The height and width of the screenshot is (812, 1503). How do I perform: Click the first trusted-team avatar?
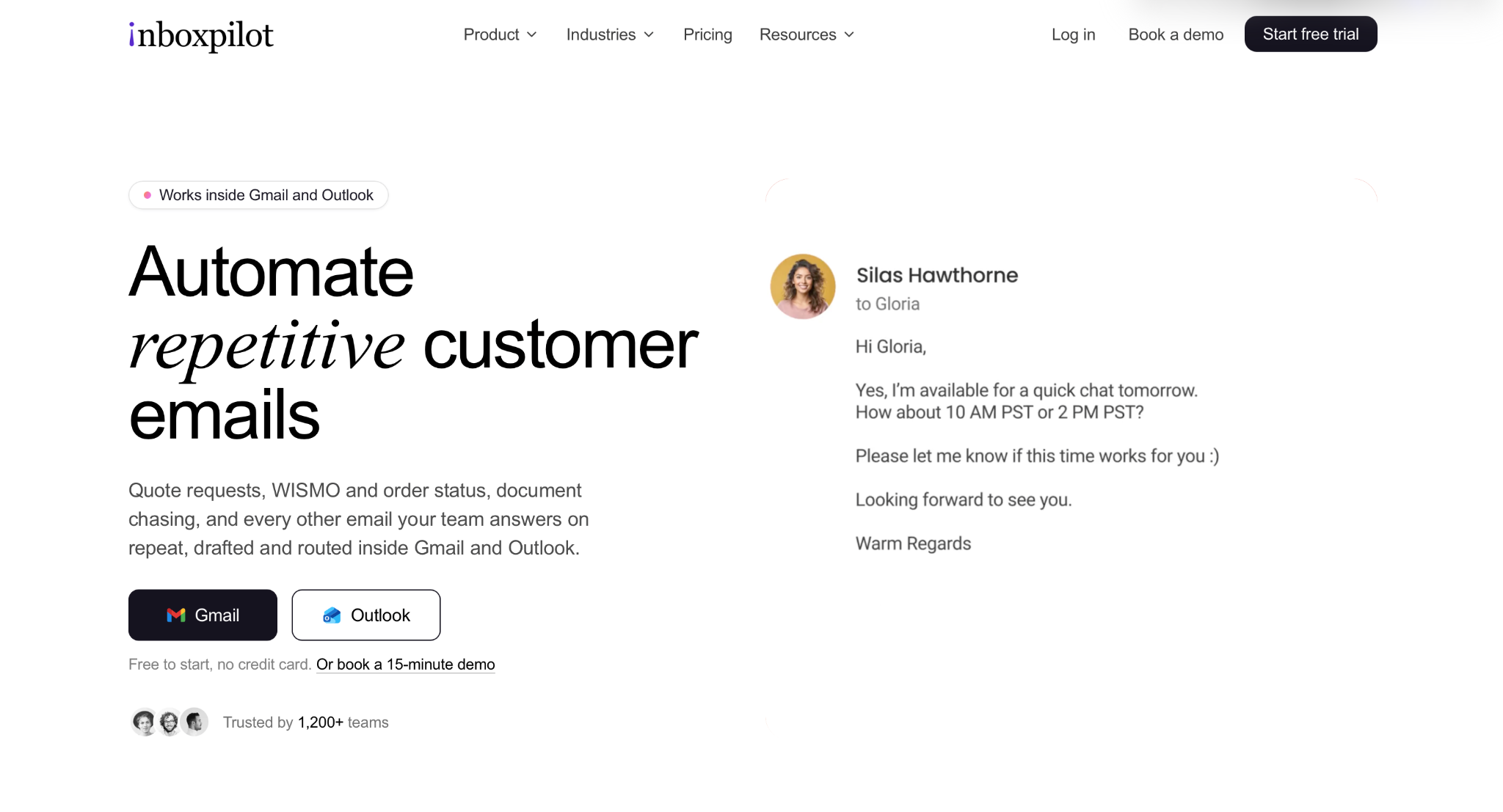point(145,723)
